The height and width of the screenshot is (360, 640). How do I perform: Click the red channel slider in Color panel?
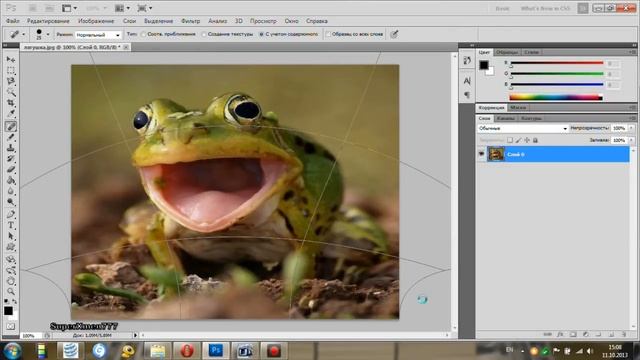pos(557,63)
